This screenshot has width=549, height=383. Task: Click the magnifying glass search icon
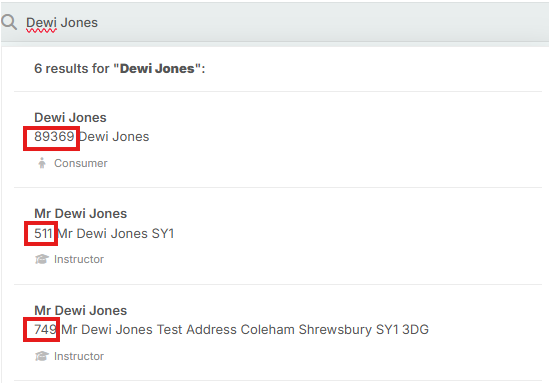9,22
